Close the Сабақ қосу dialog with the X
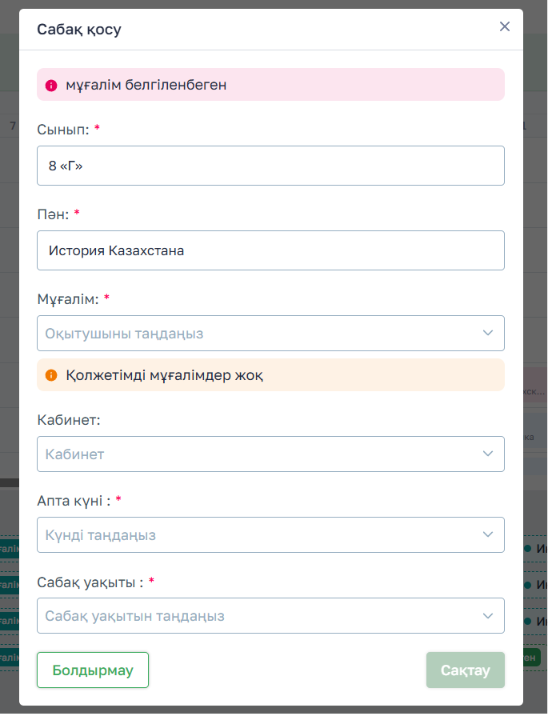The height and width of the screenshot is (714, 548). click(504, 26)
